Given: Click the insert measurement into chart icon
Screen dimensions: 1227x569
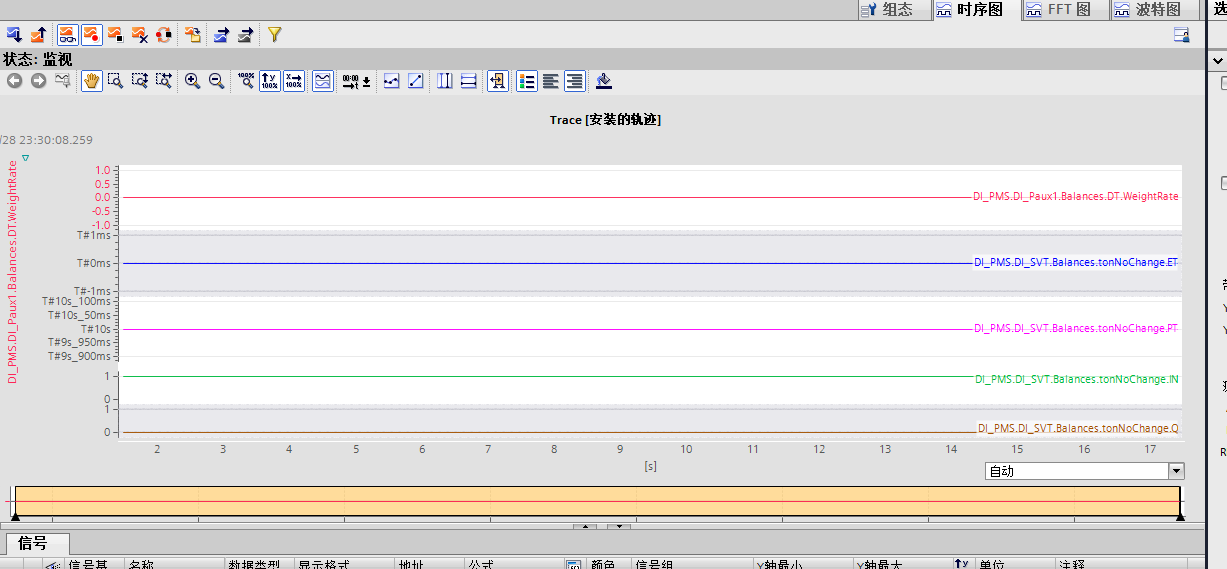Looking at the screenshot, I should 498,81.
